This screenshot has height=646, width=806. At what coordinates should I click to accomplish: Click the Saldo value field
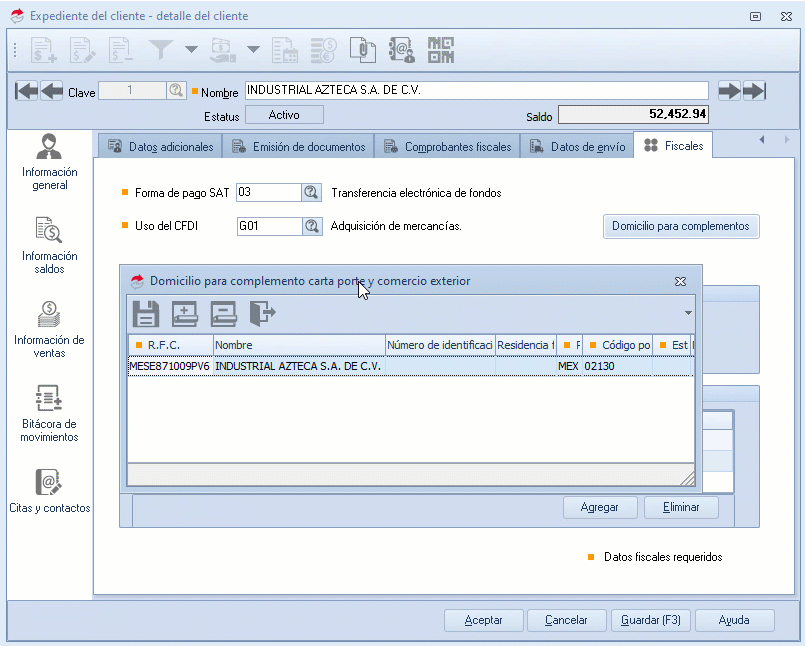pos(633,115)
